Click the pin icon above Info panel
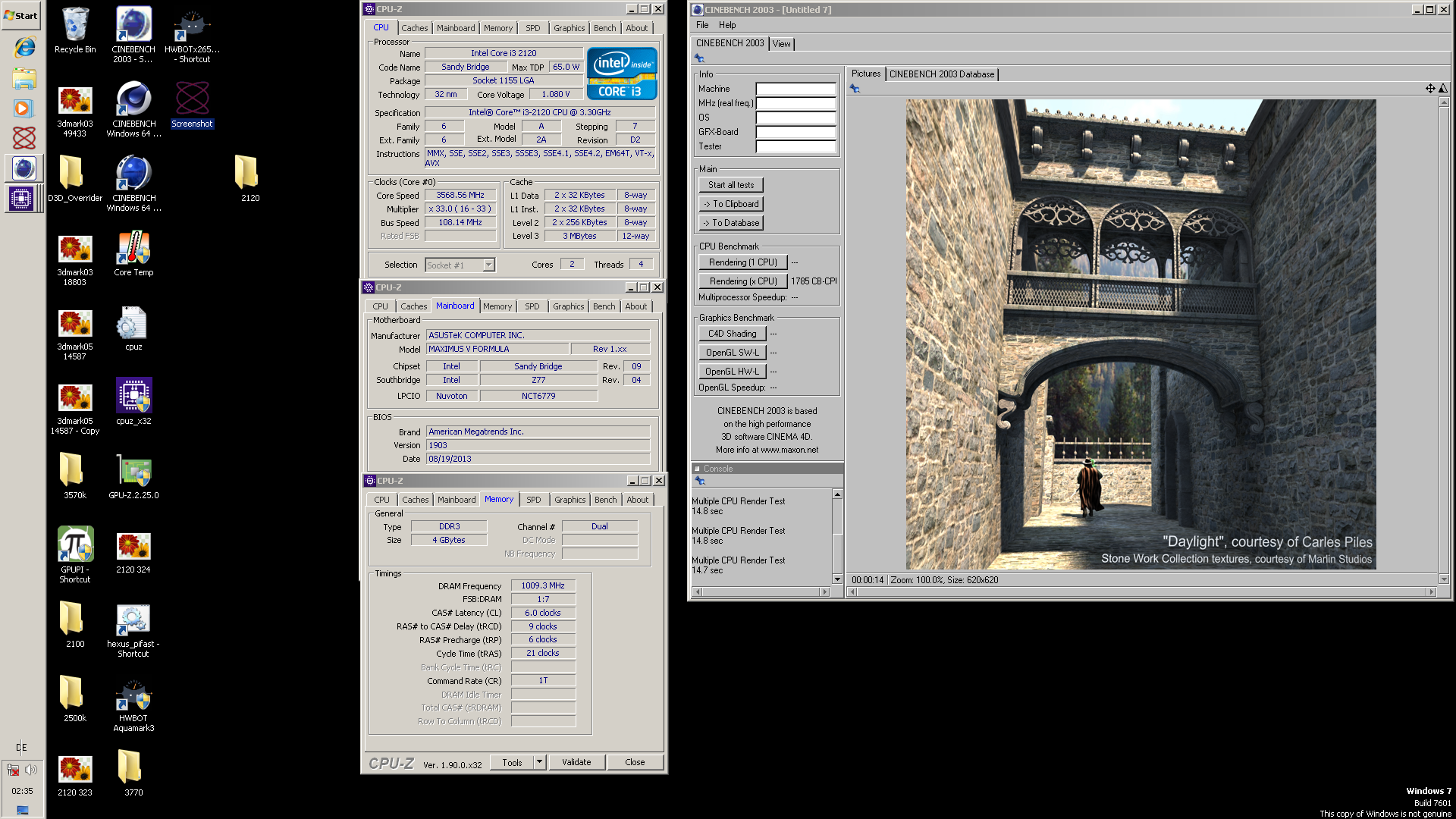The width and height of the screenshot is (1456, 819). click(x=698, y=58)
